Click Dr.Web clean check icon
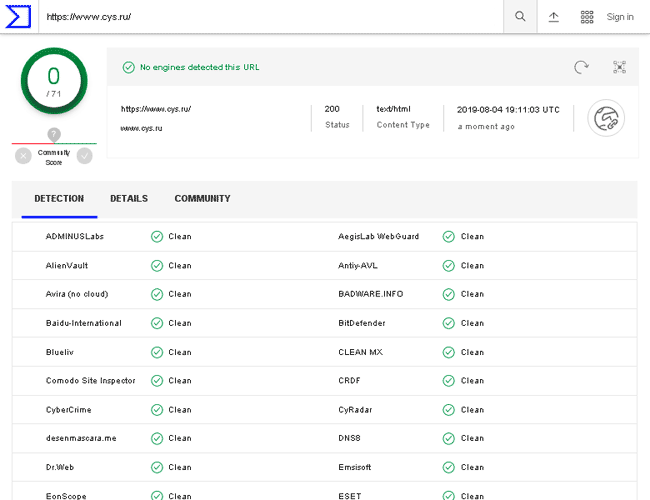Image resolution: width=650 pixels, height=500 pixels. (157, 467)
